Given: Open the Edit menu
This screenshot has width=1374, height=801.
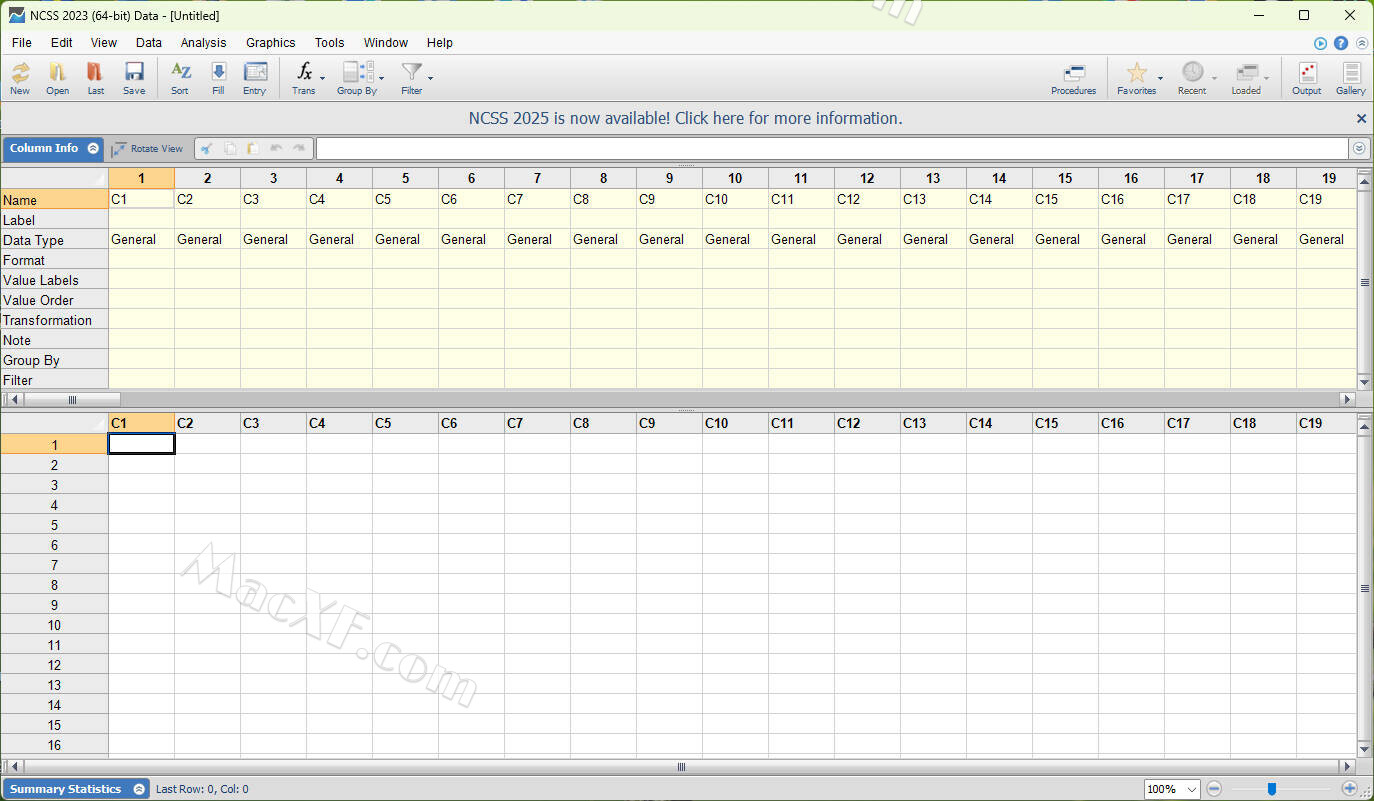Looking at the screenshot, I should click(62, 43).
